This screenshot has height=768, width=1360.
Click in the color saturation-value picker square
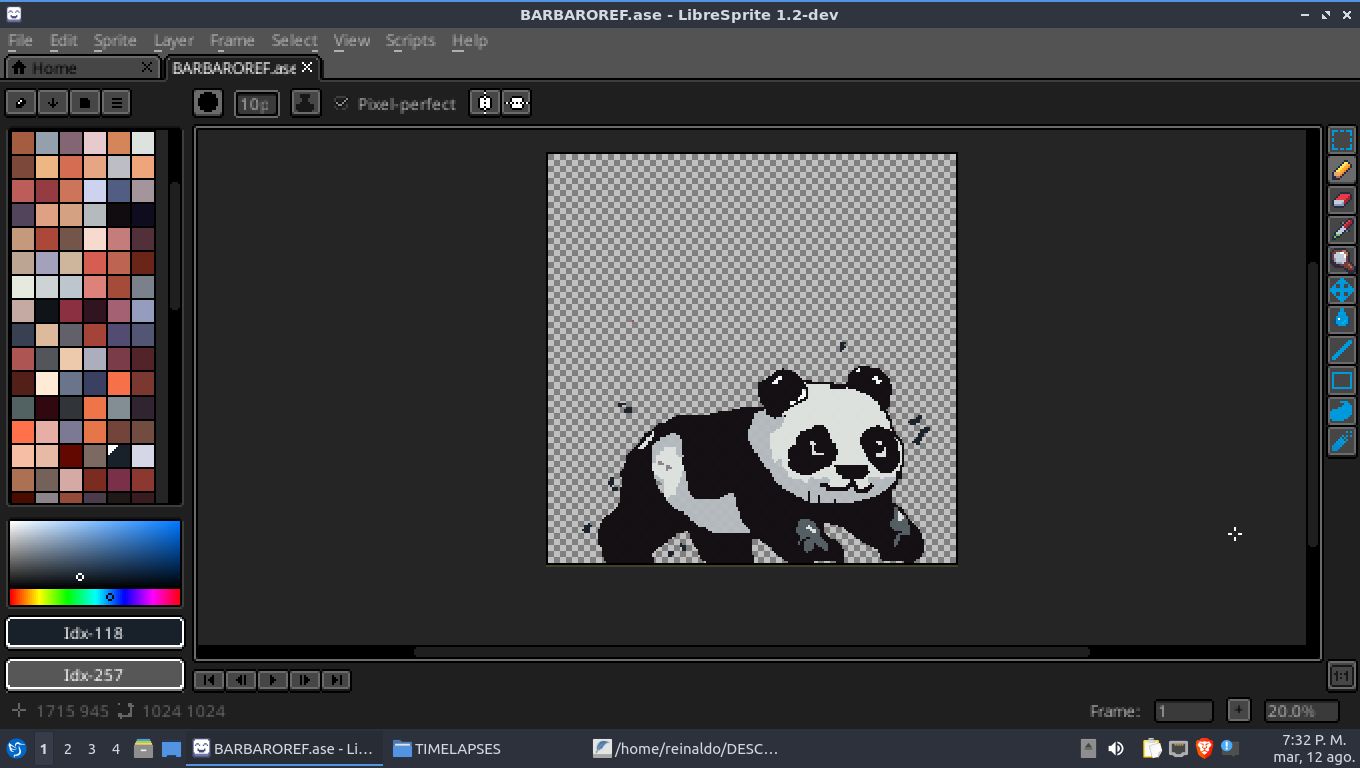coord(94,554)
